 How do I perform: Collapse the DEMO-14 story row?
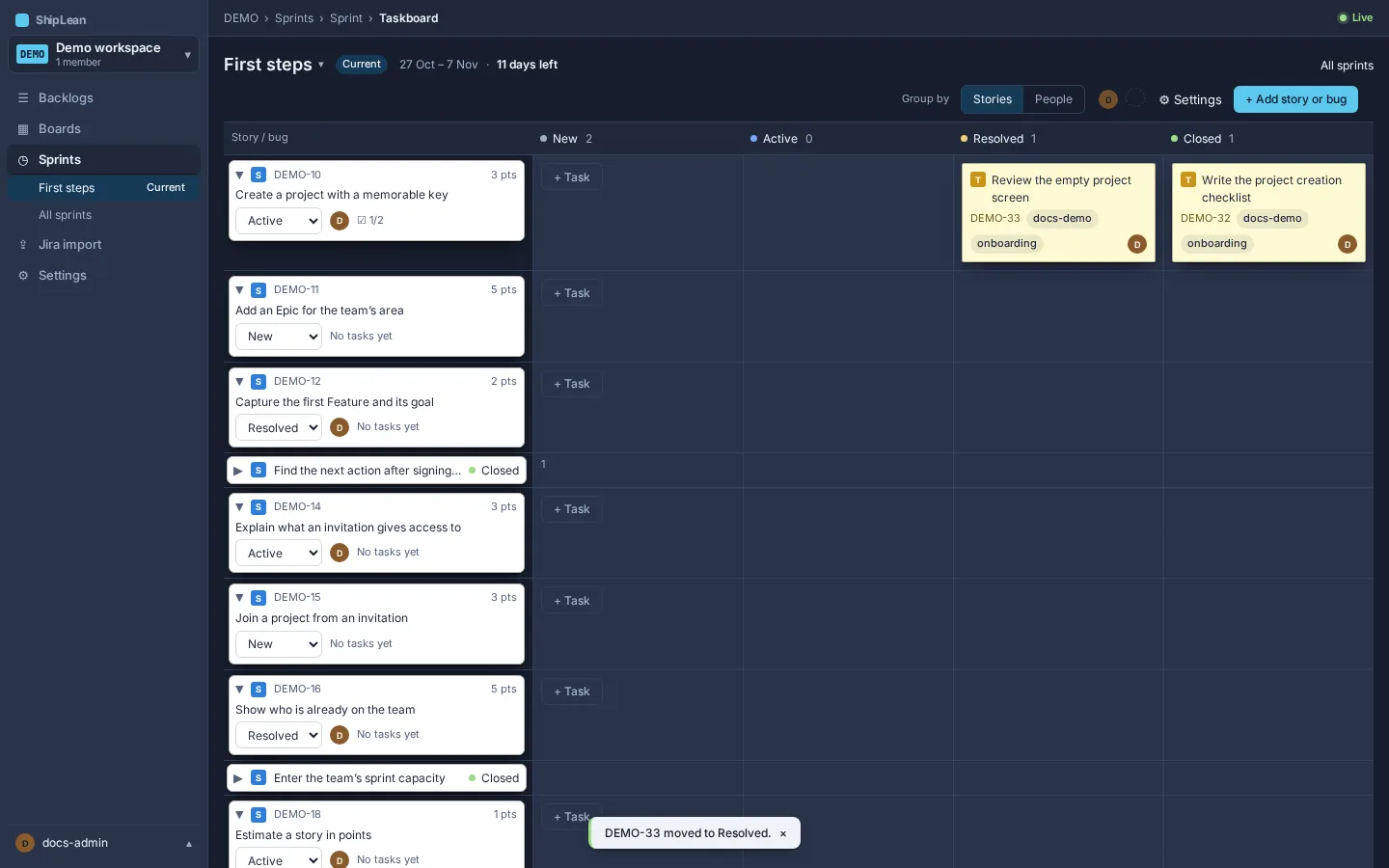pyautogui.click(x=239, y=507)
